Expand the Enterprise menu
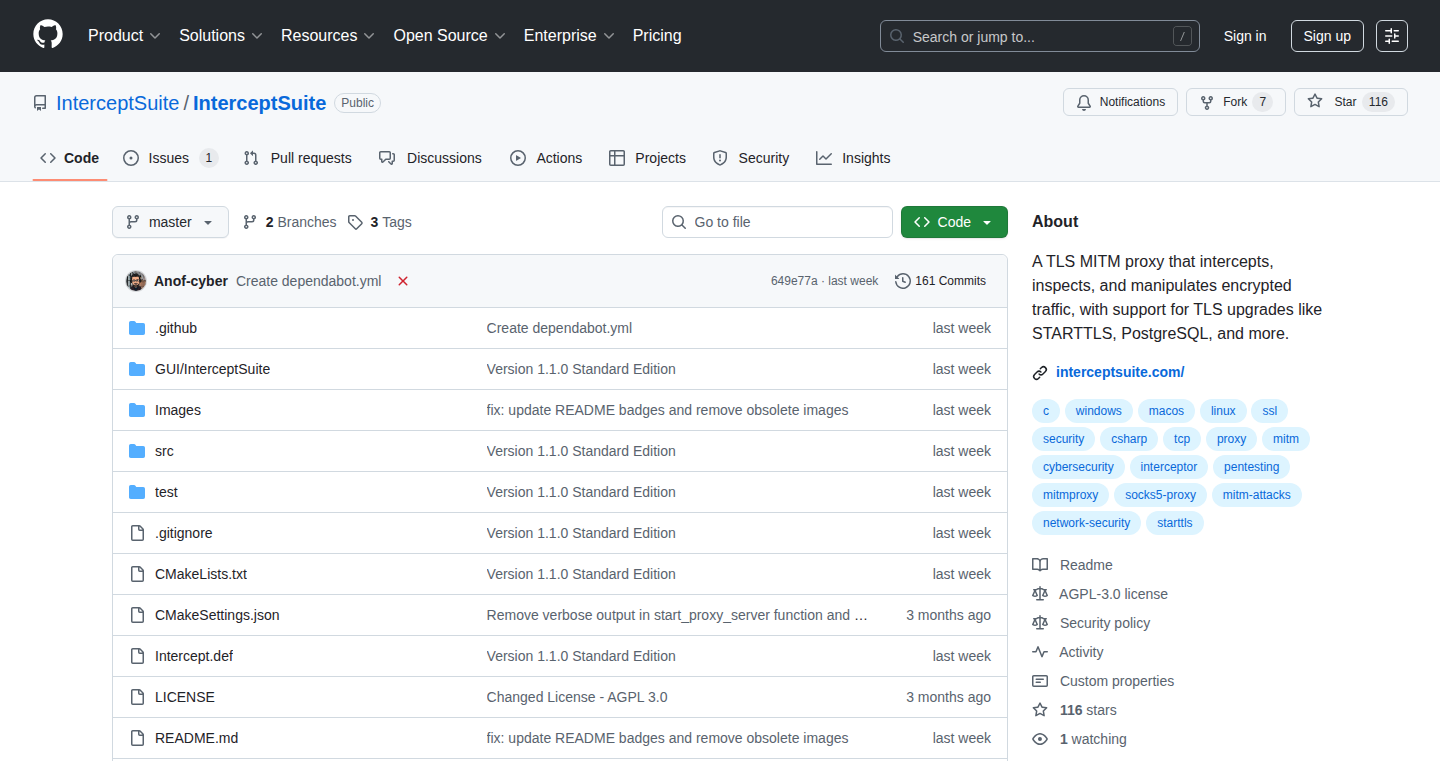Viewport: 1440px width, 761px height. tap(569, 36)
